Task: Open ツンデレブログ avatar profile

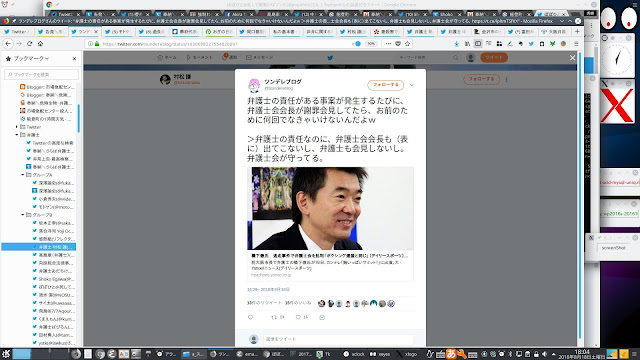Action: pos(254,85)
